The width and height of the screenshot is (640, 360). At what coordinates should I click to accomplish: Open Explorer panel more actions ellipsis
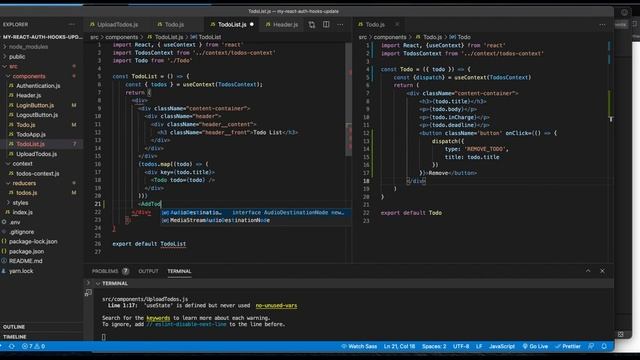click(72, 24)
